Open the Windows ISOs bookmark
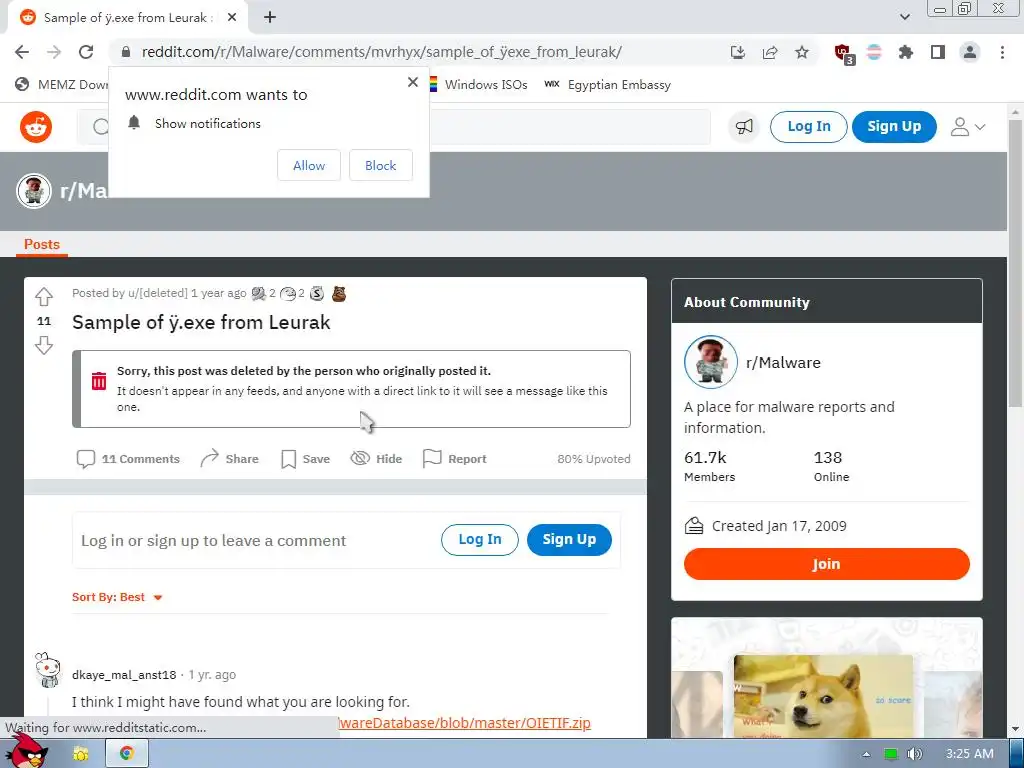 478,85
